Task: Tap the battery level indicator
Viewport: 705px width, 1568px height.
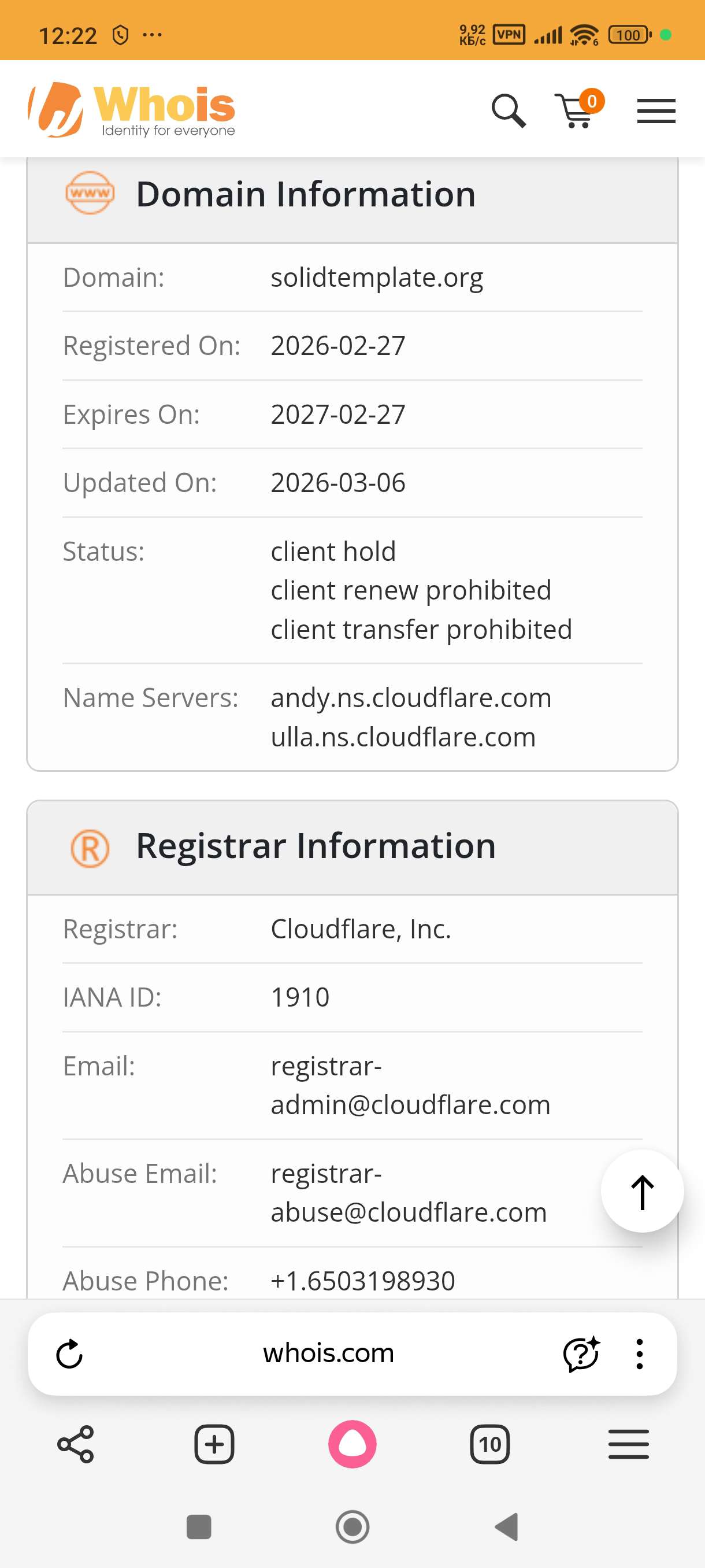Action: tap(629, 35)
